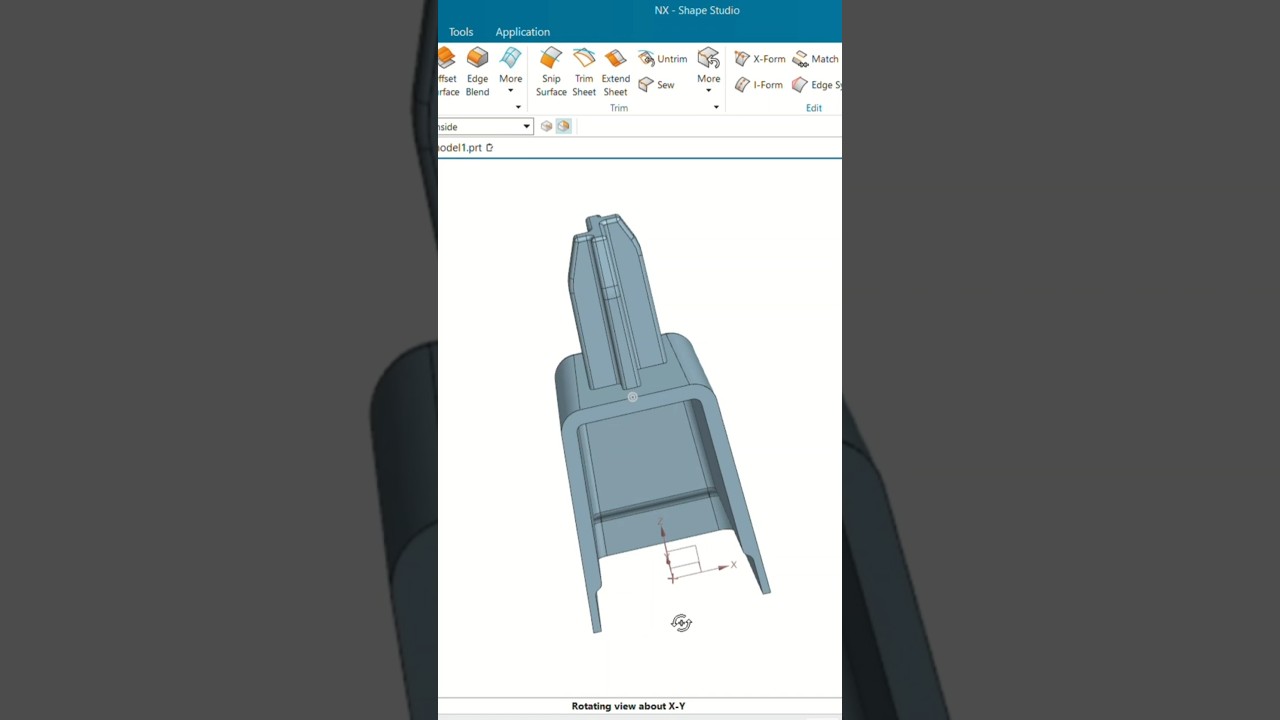This screenshot has height=720, width=1280.
Task: Open the Application ribbon tab
Action: [523, 32]
